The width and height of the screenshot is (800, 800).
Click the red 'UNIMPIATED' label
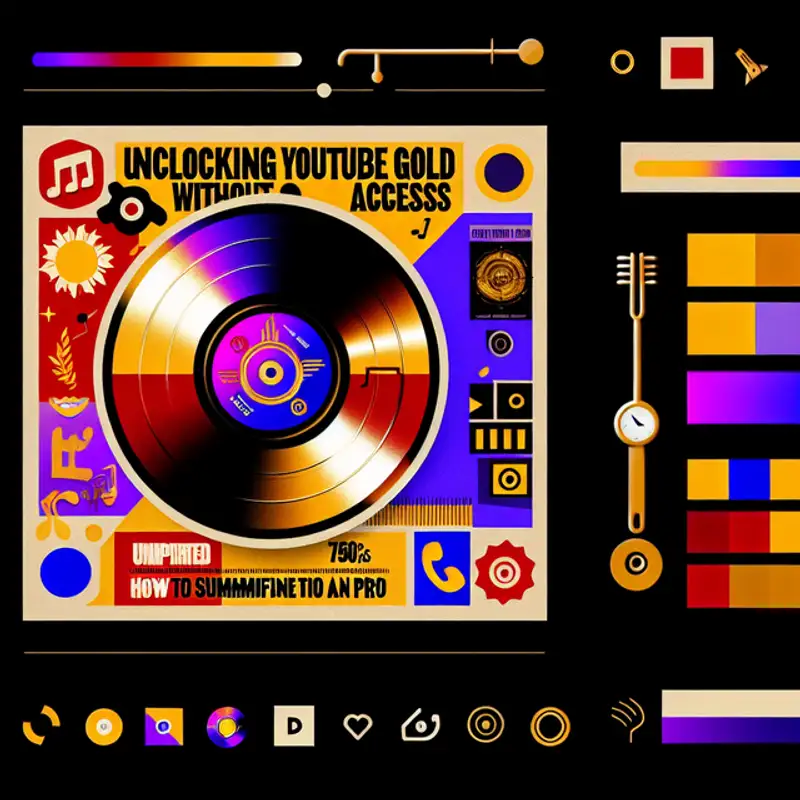pyautogui.click(x=171, y=555)
